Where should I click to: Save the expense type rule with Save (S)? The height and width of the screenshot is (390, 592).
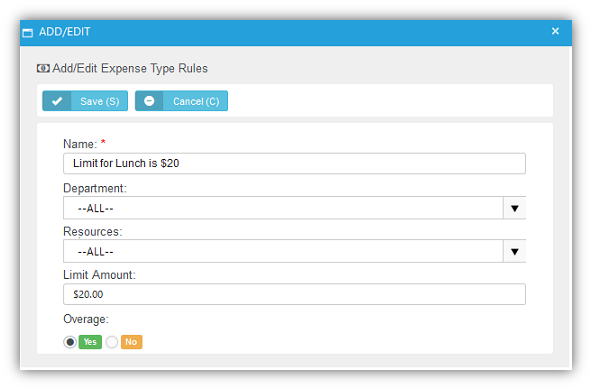[85, 101]
